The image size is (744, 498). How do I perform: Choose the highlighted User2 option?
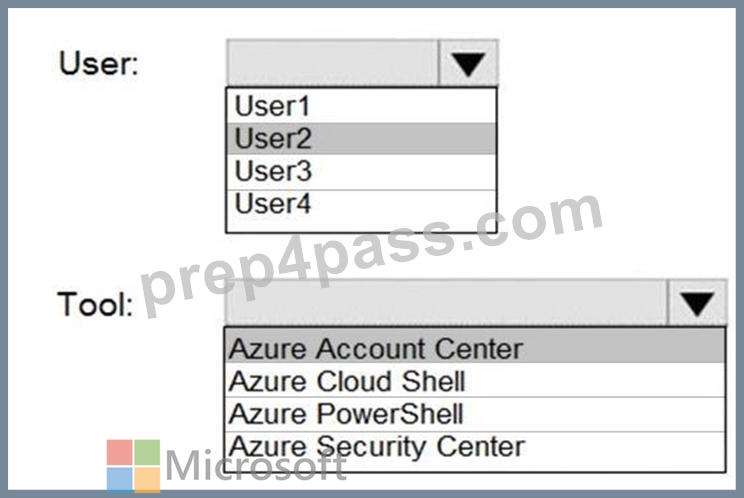coord(361,138)
